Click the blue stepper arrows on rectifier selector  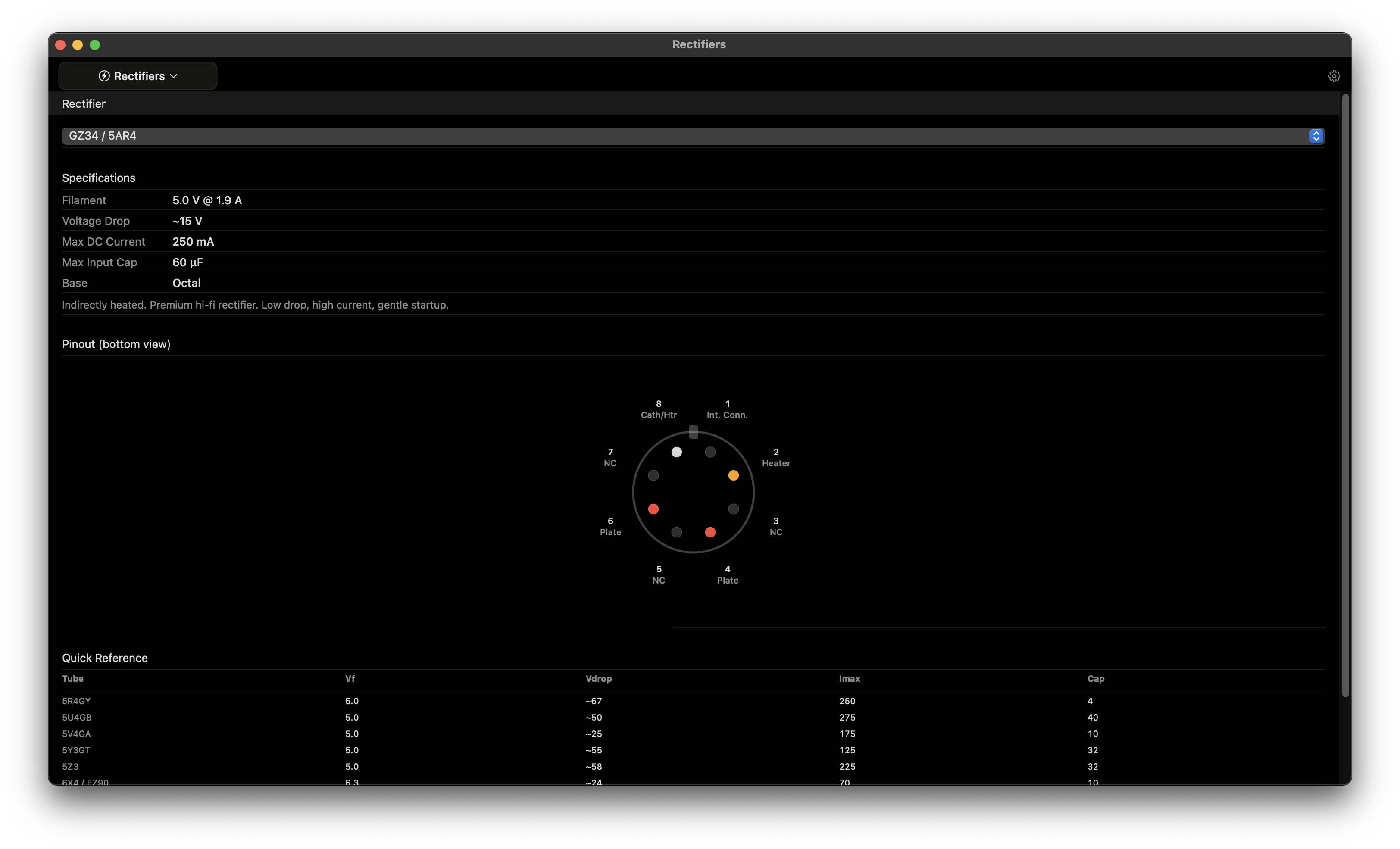(x=1316, y=136)
